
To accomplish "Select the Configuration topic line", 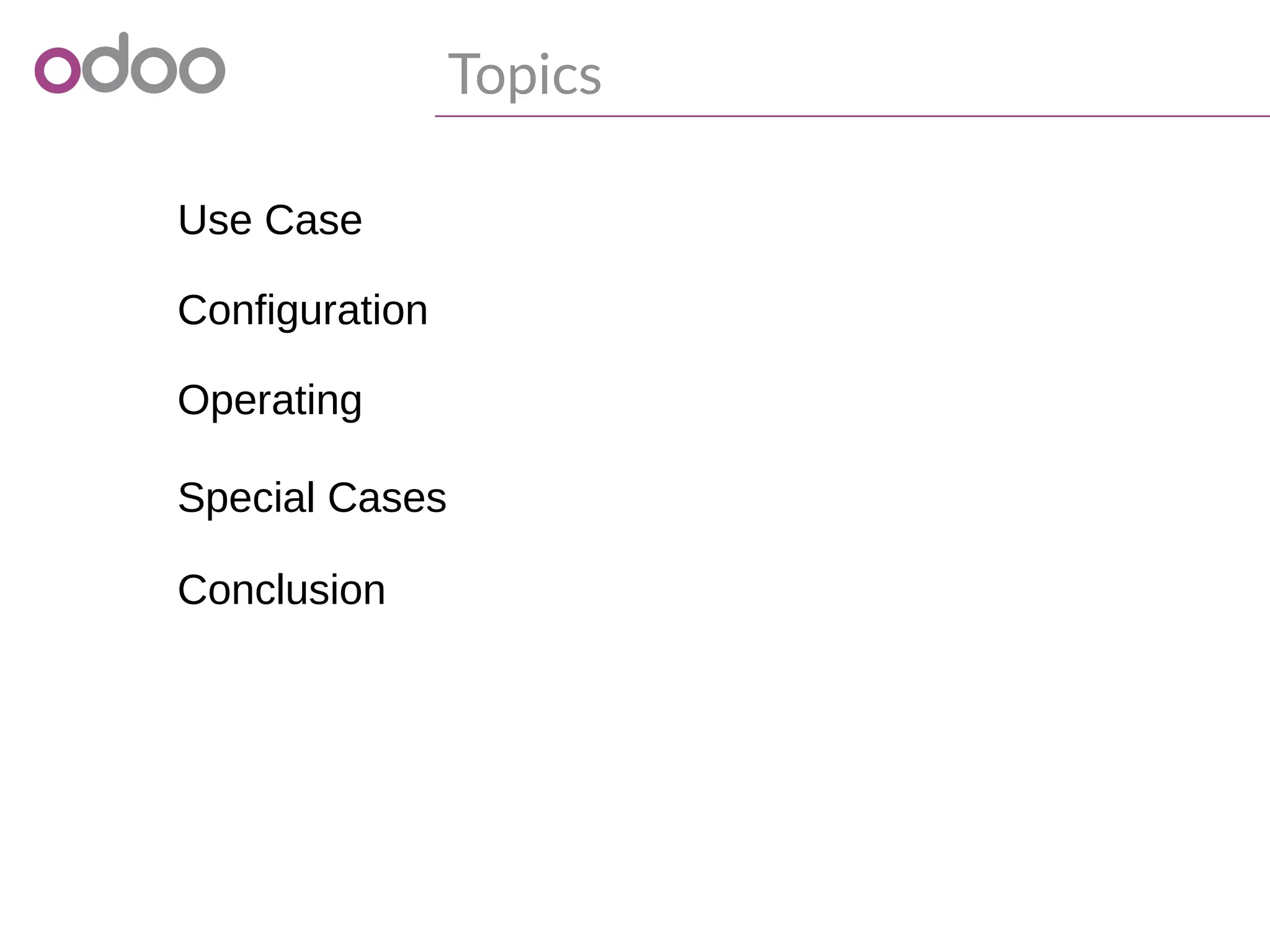I will [x=303, y=311].
